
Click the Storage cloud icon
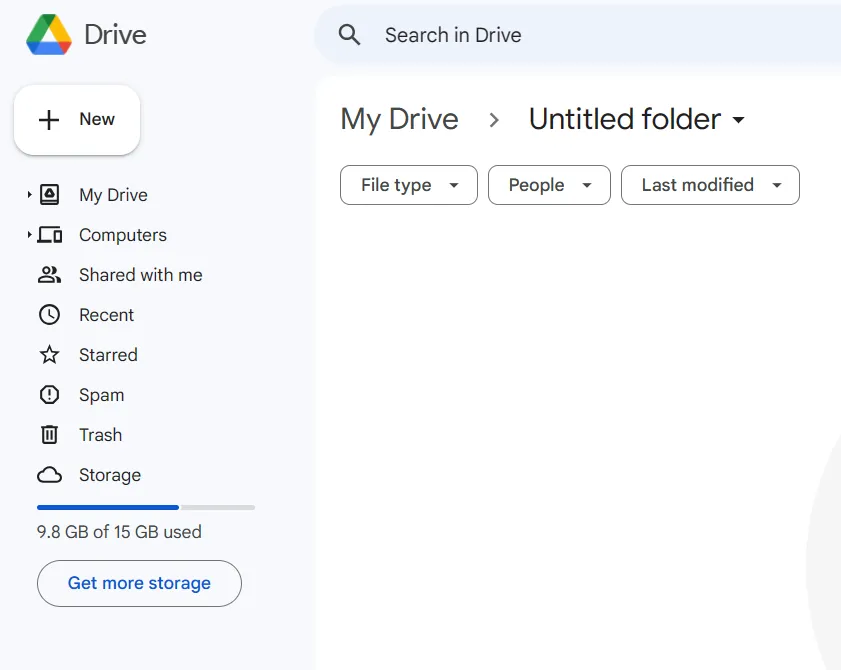49,475
